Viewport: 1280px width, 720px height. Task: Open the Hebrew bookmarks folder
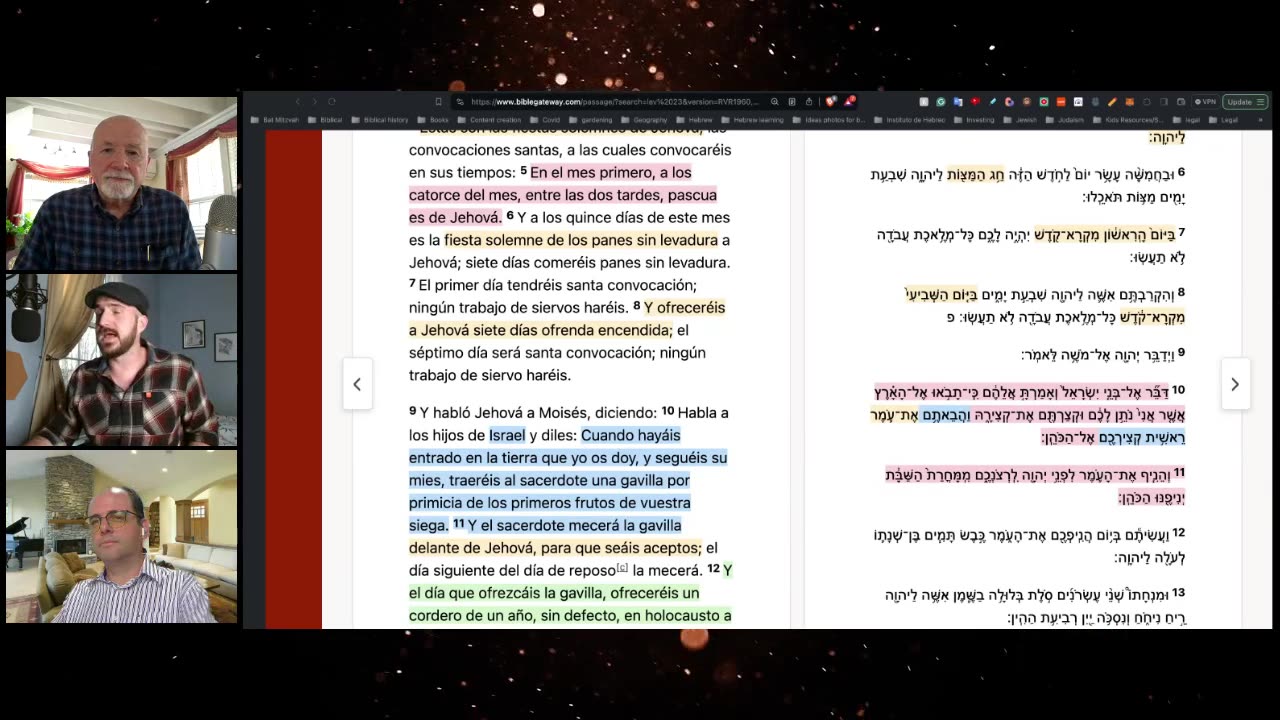694,120
